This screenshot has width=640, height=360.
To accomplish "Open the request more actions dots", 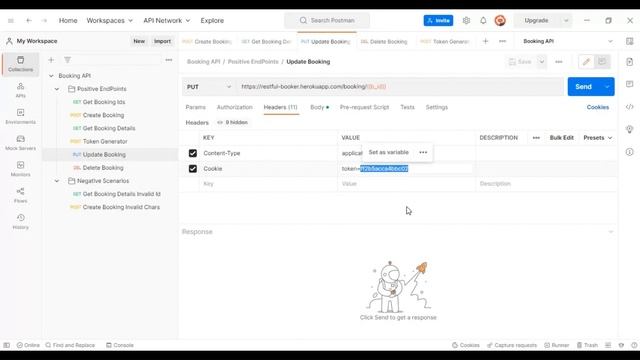I will tap(559, 62).
